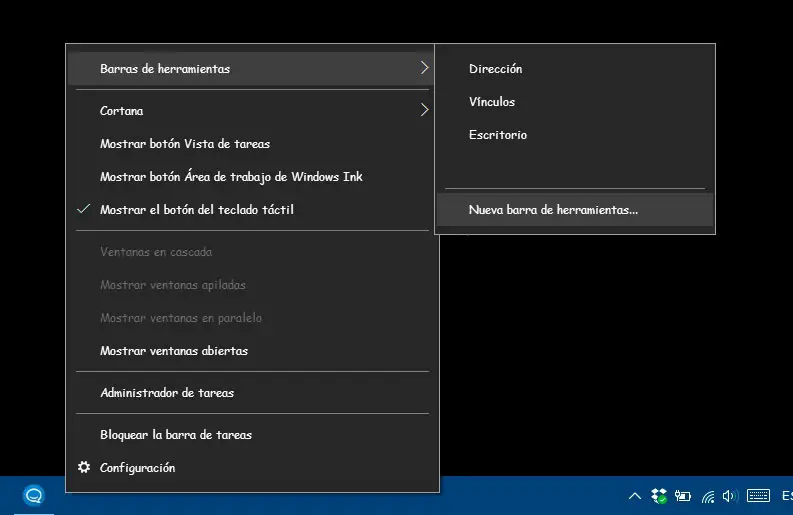Enable the Escritorio toolbar
Image resolution: width=793 pixels, height=515 pixels.
(x=575, y=135)
